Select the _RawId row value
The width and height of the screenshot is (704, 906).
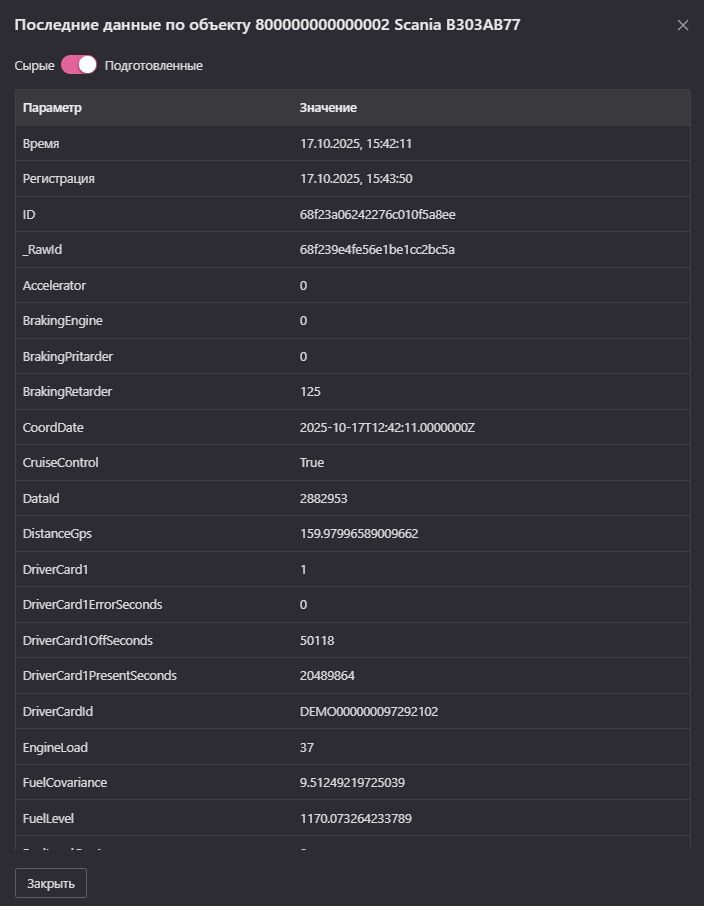pyautogui.click(x=377, y=250)
